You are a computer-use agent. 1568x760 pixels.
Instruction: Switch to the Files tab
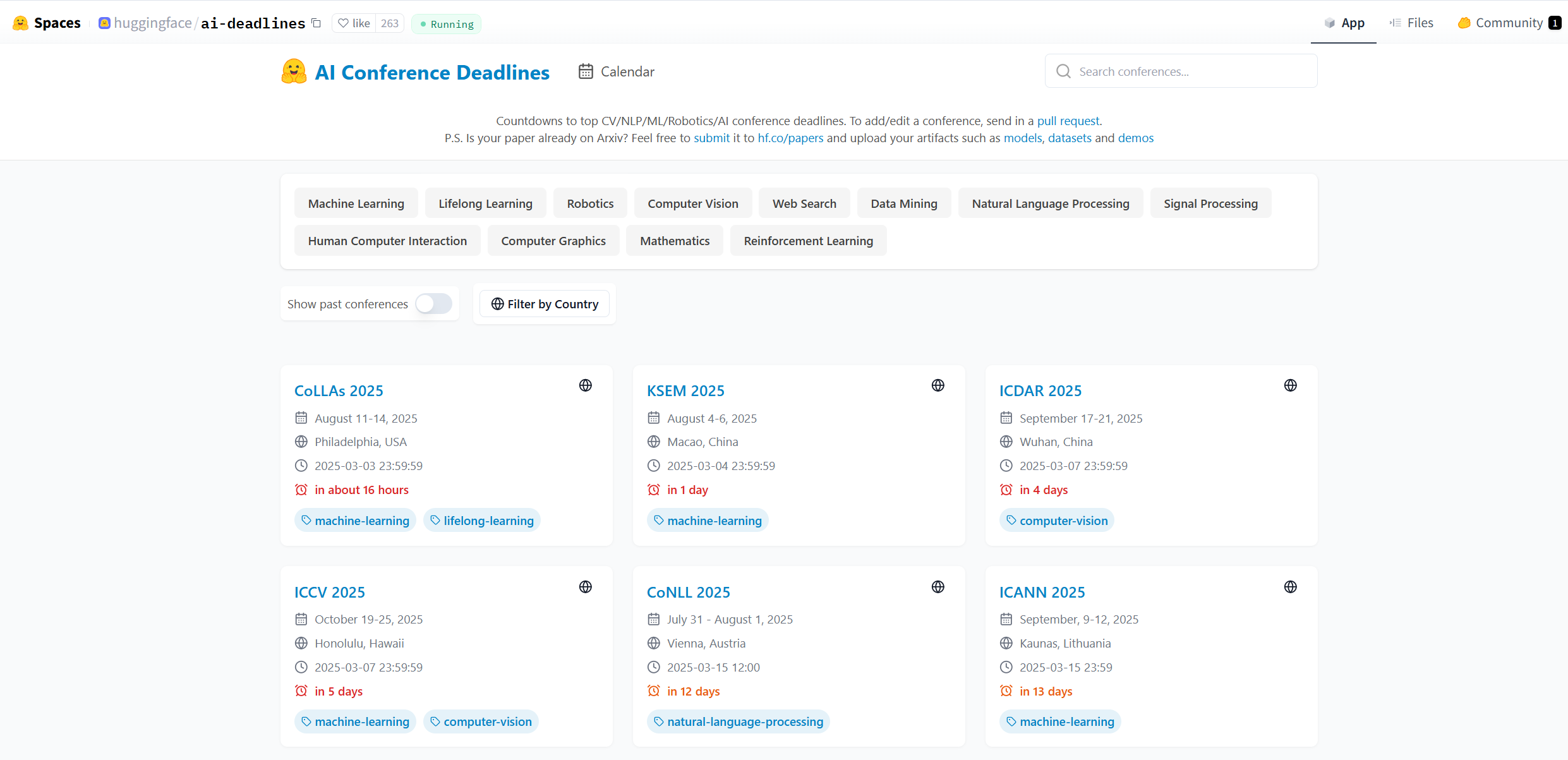coord(1411,23)
